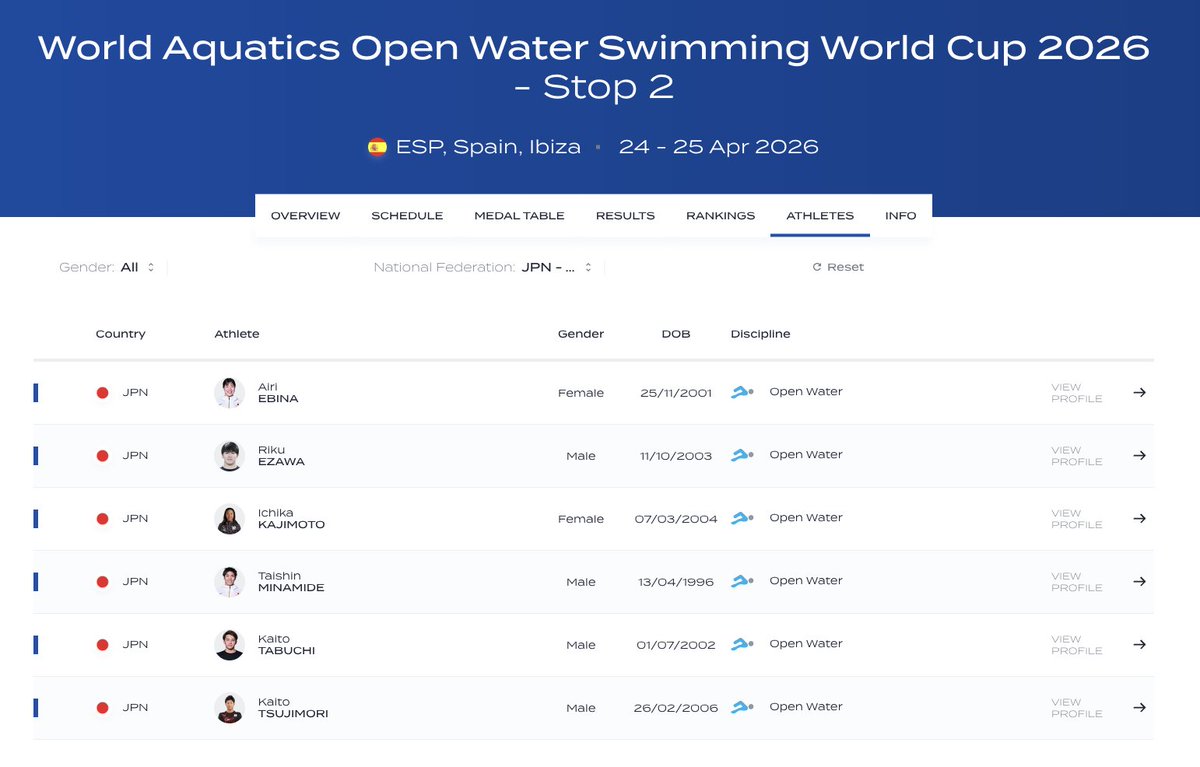Click the event dates 24 - 25 Apr 2026
The image size is (1200, 767).
coord(718,147)
